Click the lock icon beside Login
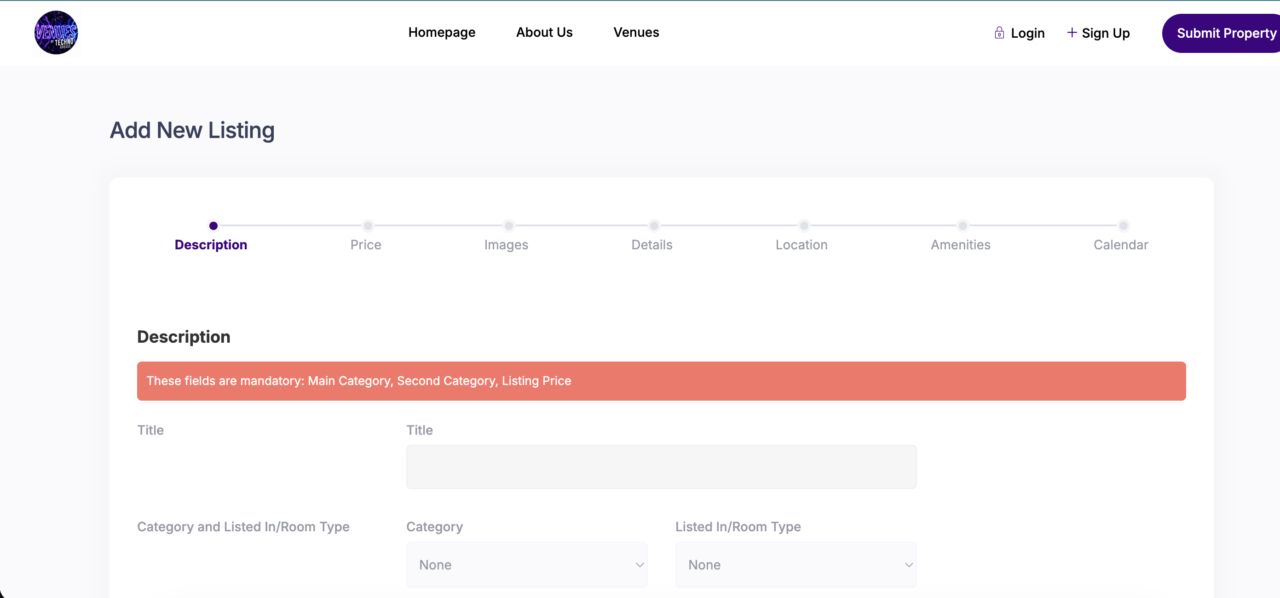 [x=999, y=33]
